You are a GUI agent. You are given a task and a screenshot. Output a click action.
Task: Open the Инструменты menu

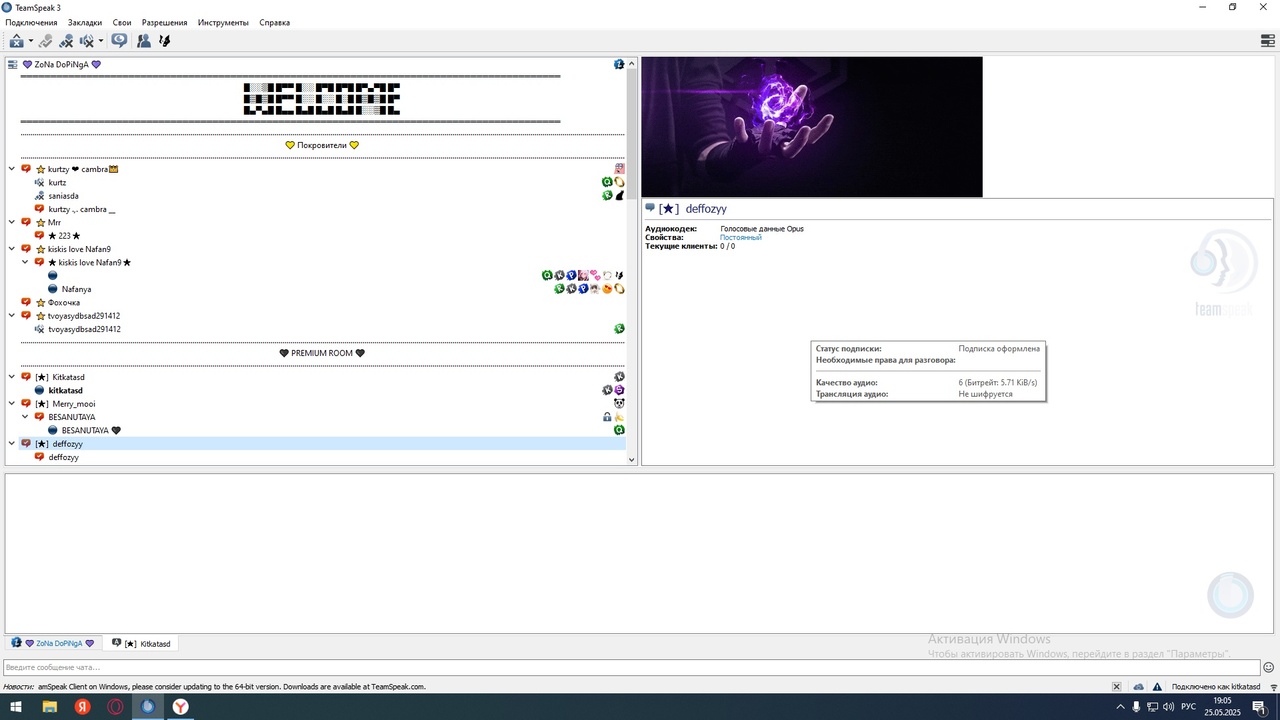tap(223, 22)
